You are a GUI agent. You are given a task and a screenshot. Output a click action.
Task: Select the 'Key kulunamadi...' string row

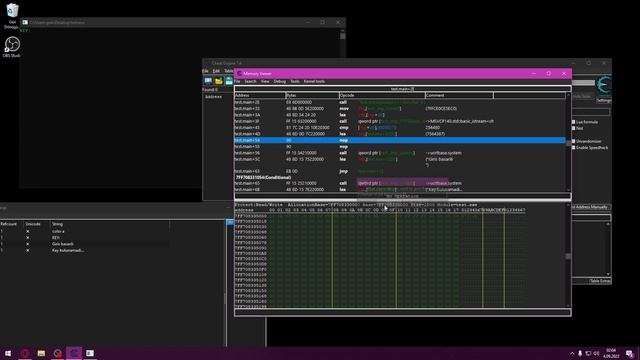tap(84, 250)
